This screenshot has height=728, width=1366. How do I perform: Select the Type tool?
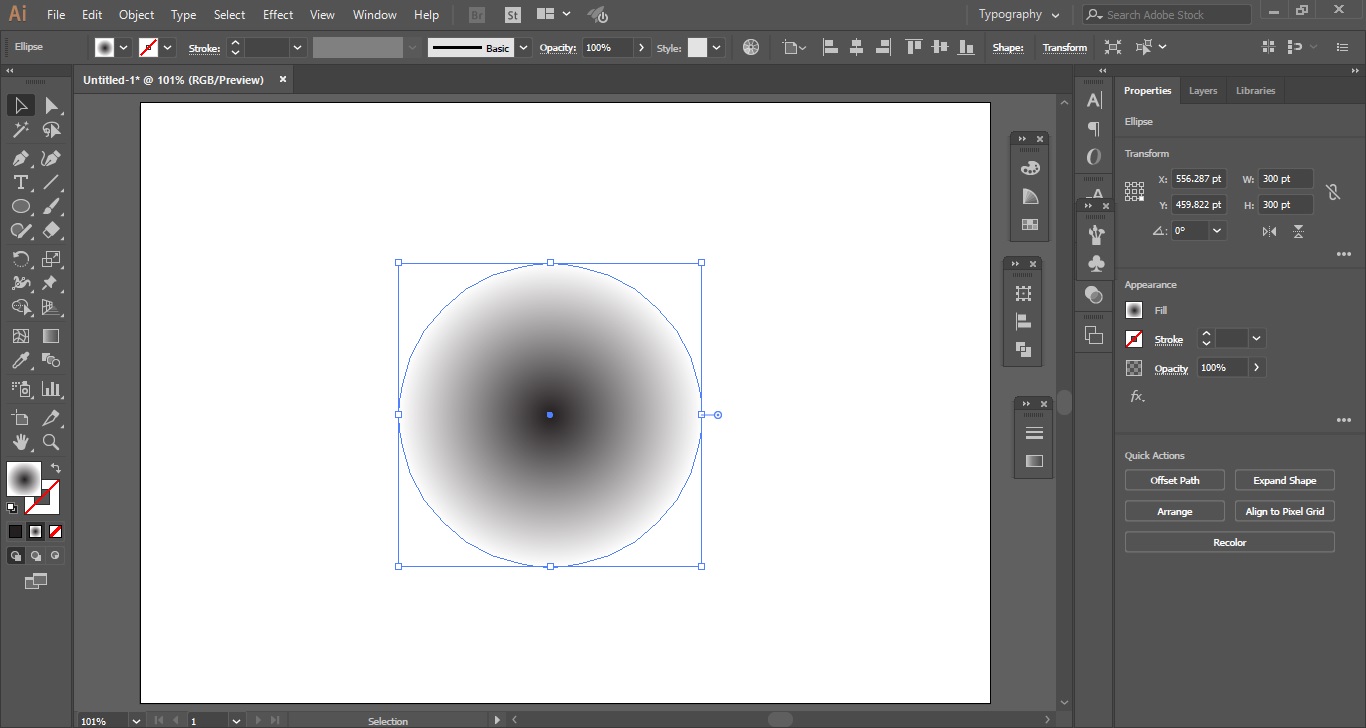[20, 182]
